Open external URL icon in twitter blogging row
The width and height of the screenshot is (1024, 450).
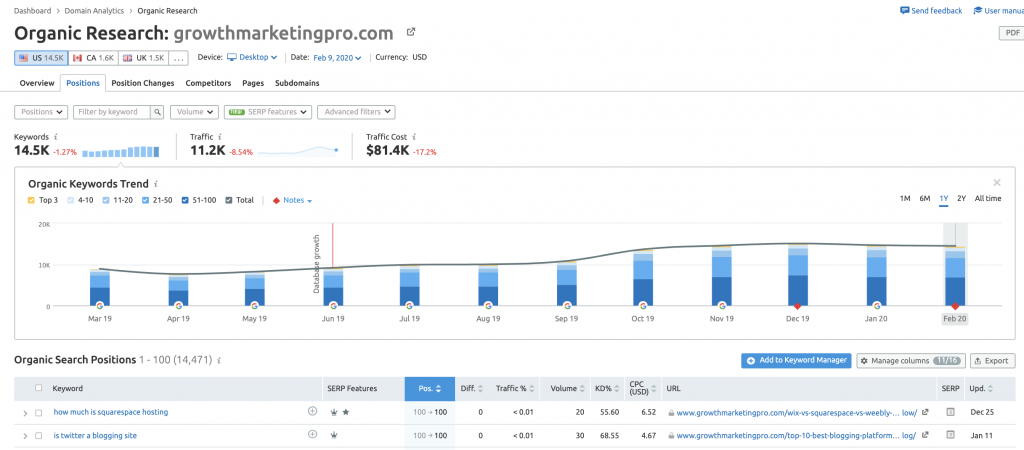coord(925,435)
